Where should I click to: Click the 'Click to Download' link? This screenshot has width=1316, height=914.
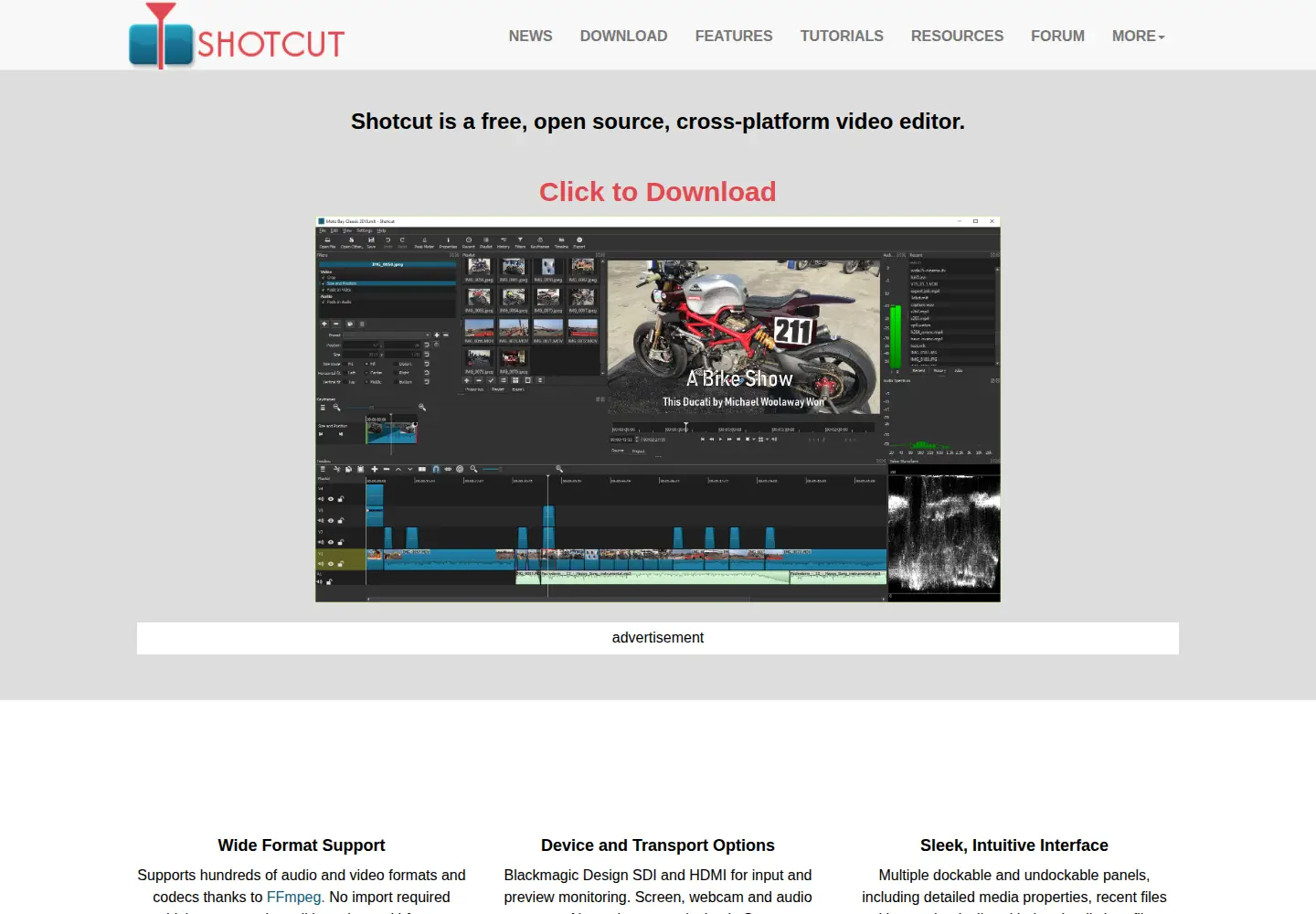point(657,192)
